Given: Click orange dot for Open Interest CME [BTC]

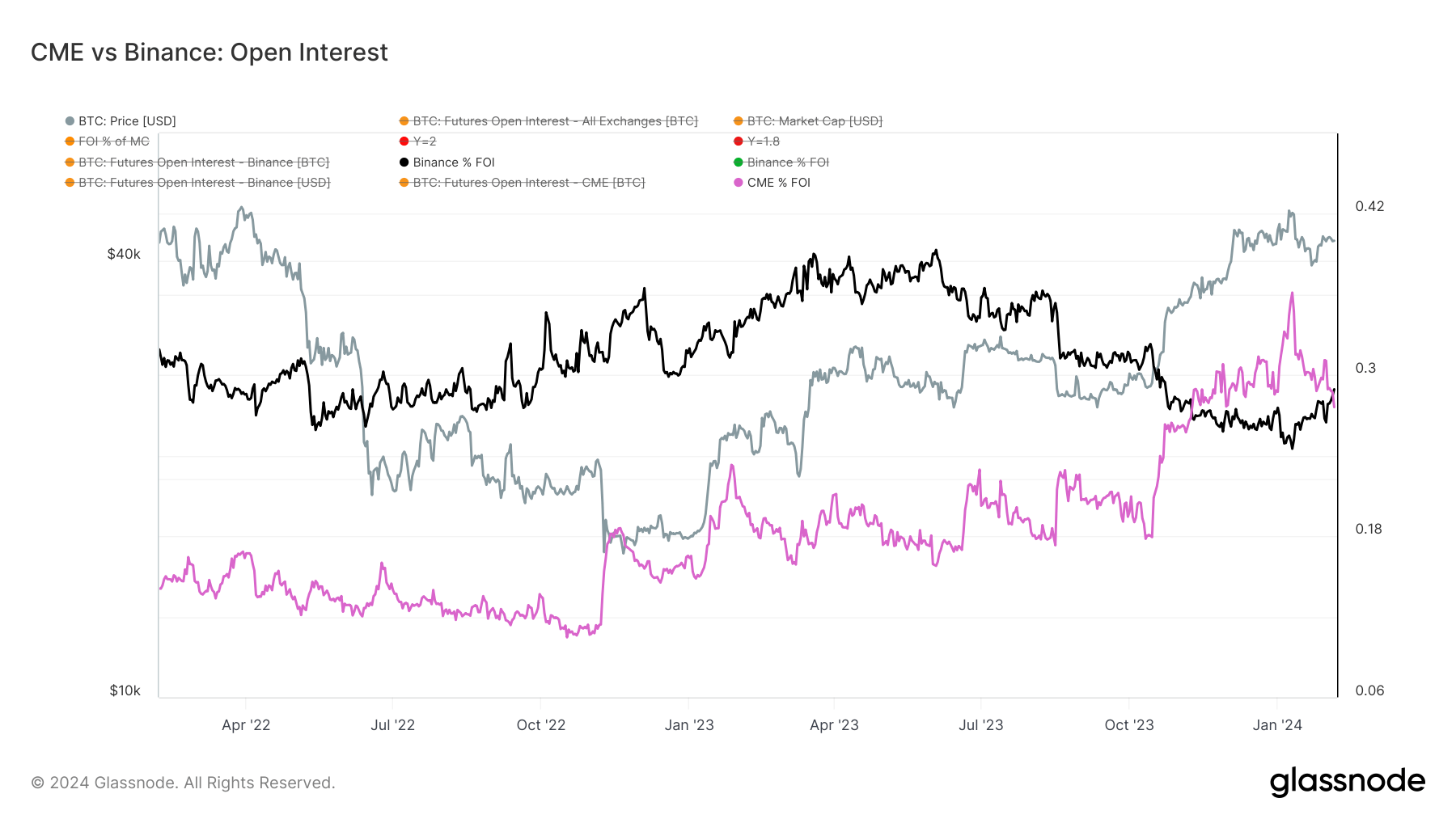Looking at the screenshot, I should (x=404, y=183).
